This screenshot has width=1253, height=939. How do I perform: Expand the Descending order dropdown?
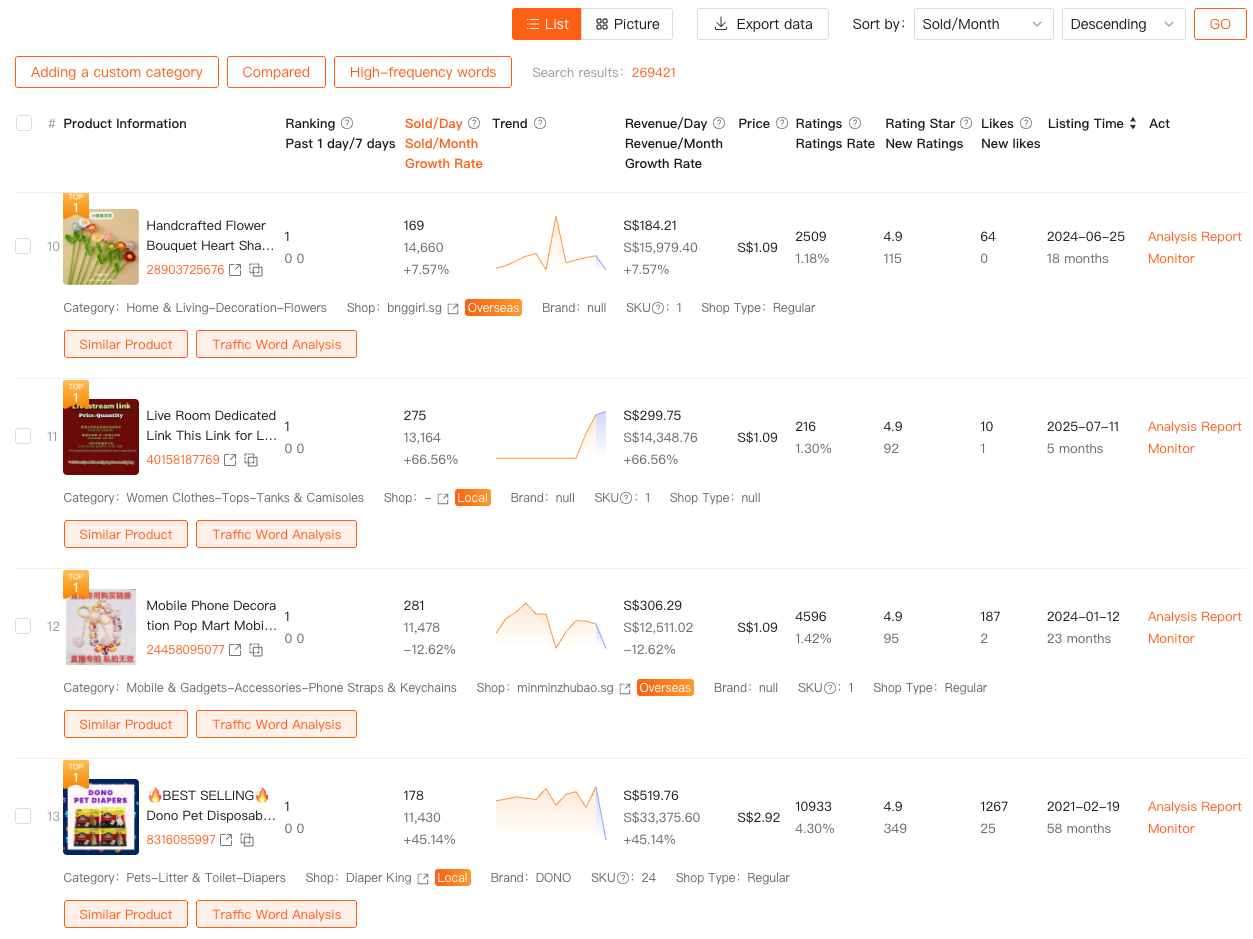click(x=1123, y=24)
